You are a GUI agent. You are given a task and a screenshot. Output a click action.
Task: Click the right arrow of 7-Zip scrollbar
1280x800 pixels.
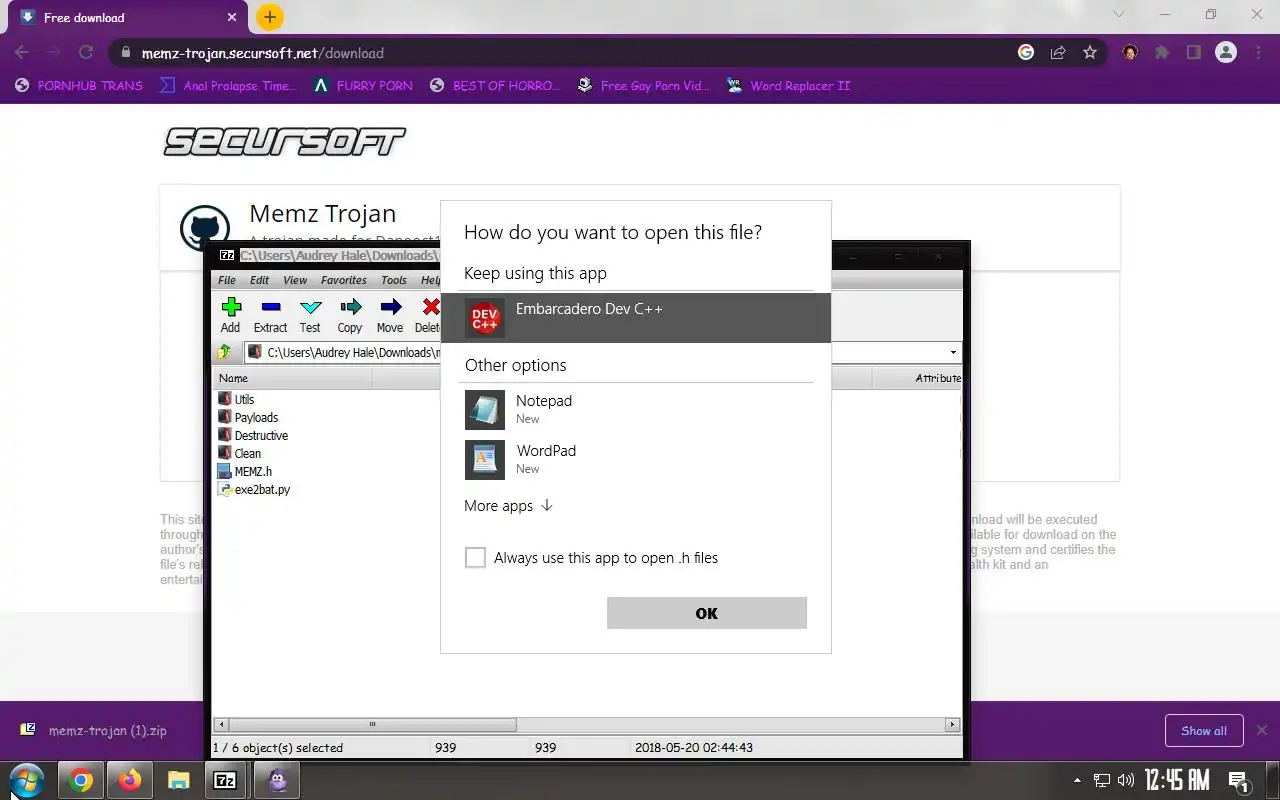click(x=953, y=725)
